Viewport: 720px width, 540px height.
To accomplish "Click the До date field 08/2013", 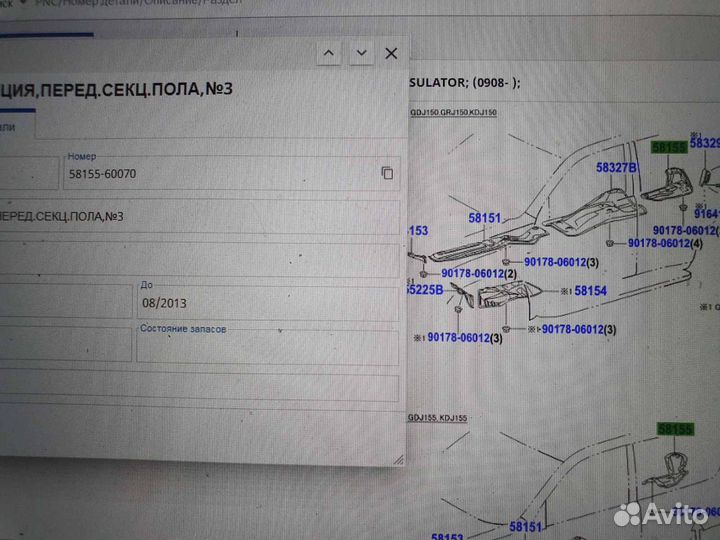I will point(266,302).
